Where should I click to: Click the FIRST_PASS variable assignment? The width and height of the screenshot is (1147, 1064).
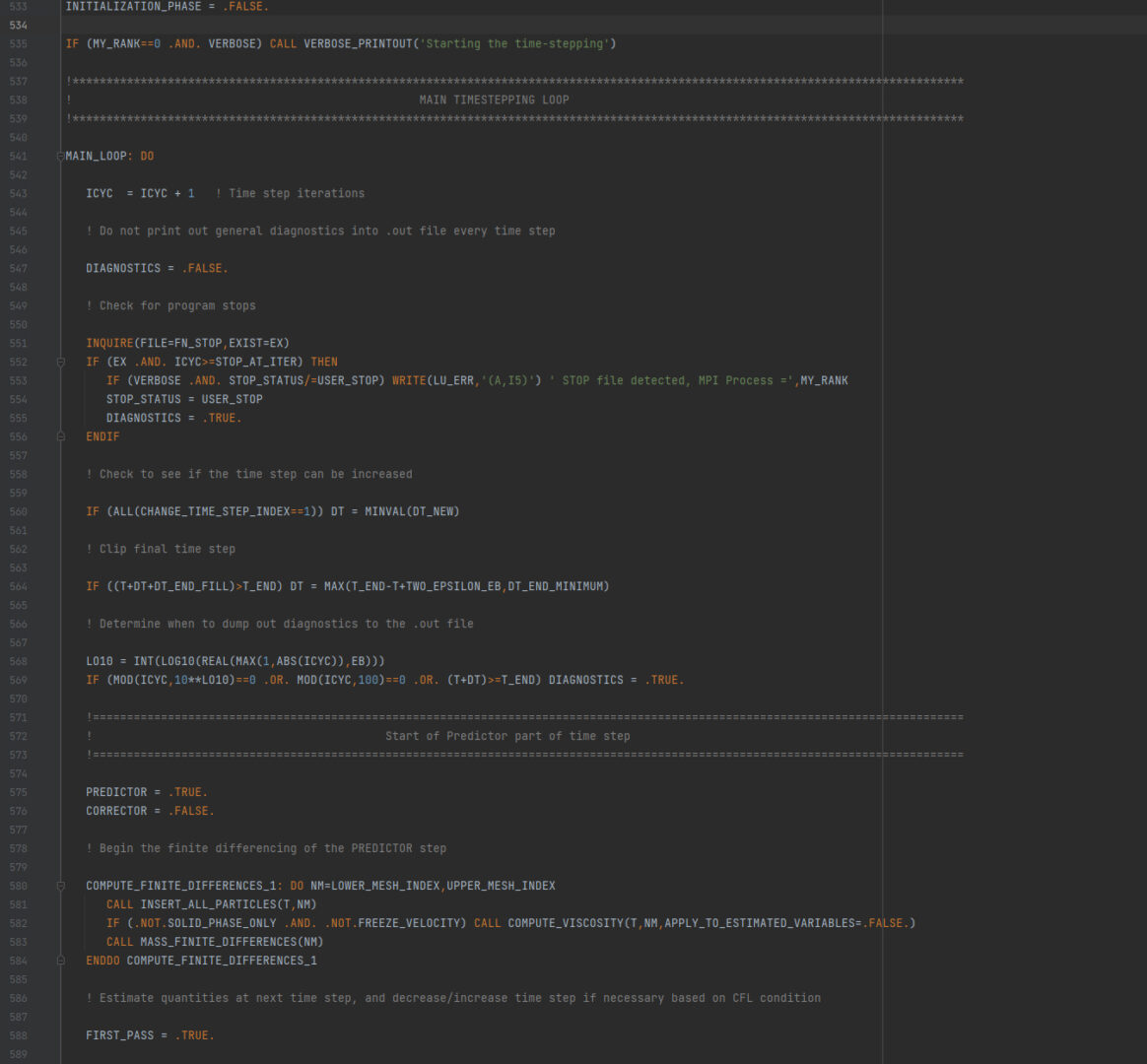(119, 1035)
